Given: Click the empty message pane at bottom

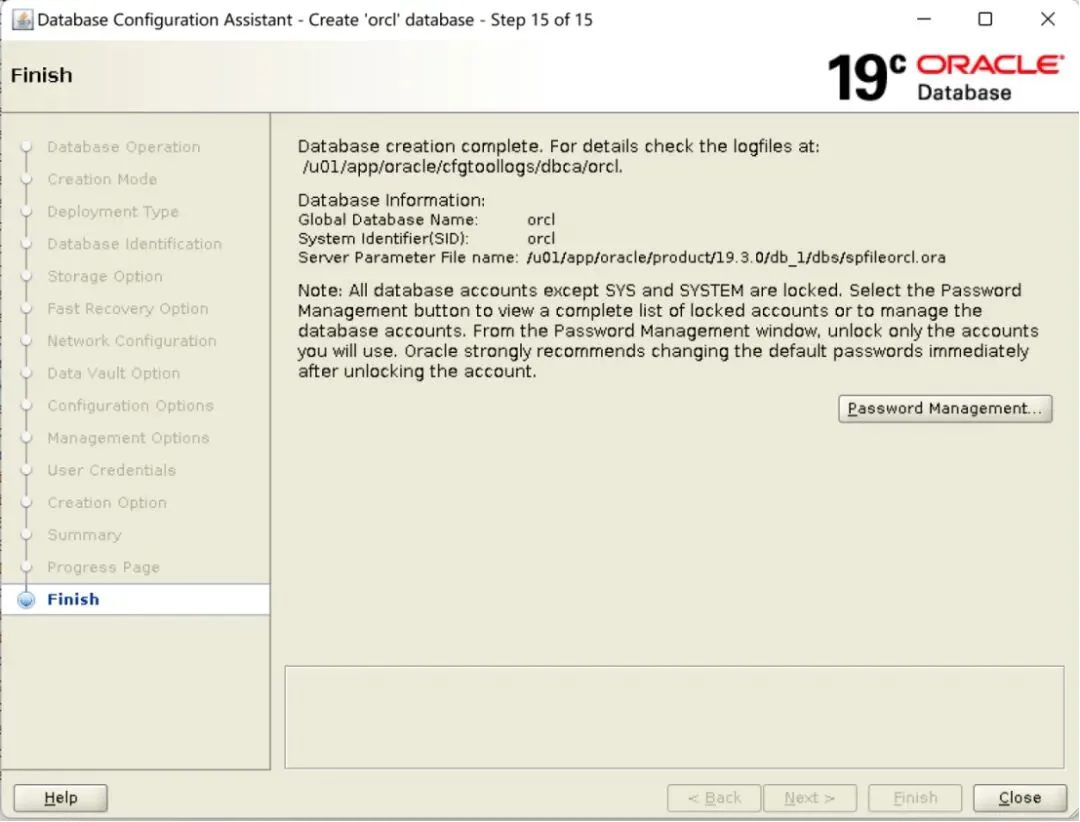Looking at the screenshot, I should tap(674, 717).
